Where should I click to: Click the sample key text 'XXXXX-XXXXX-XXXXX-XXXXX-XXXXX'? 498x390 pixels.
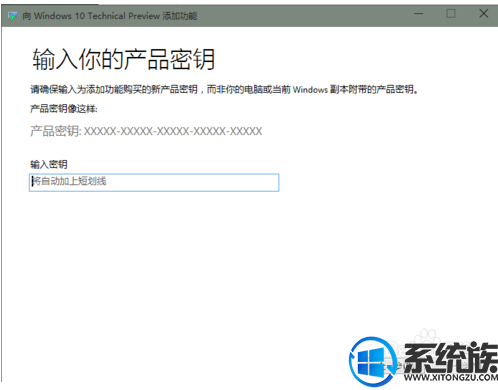point(173,131)
